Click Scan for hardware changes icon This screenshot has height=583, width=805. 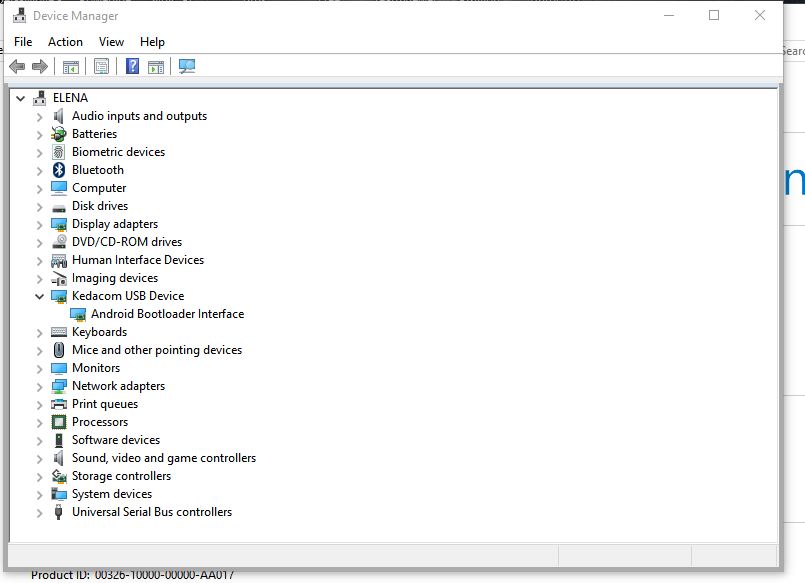[187, 67]
